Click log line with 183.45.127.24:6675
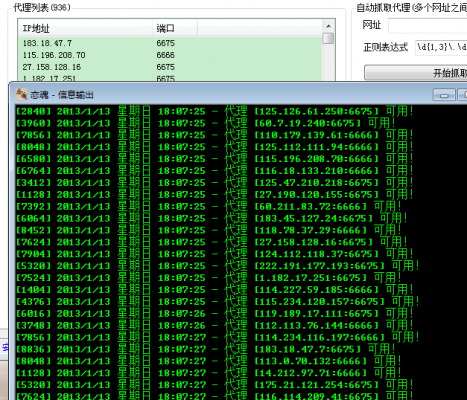This screenshot has width=467, height=400. point(212,218)
